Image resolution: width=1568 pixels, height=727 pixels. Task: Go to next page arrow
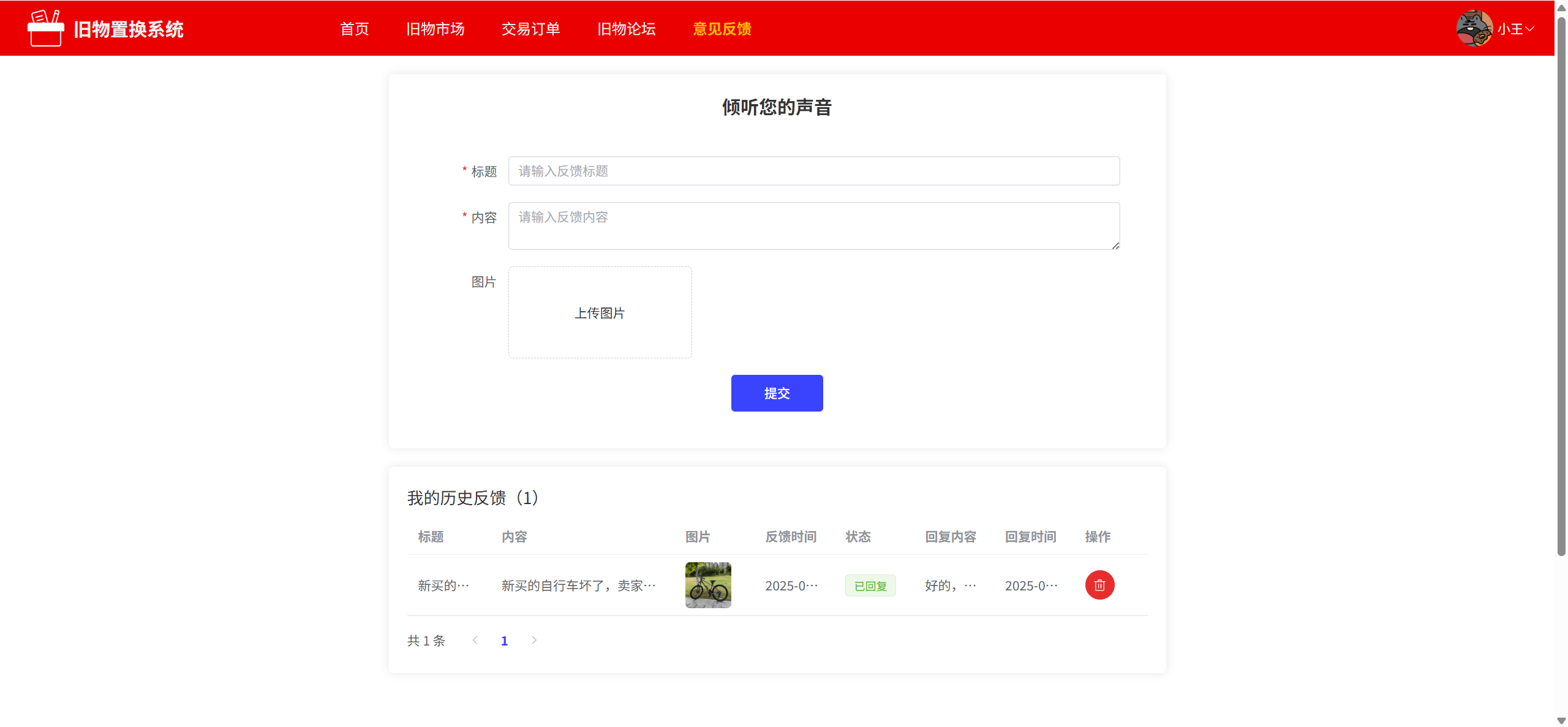point(534,640)
